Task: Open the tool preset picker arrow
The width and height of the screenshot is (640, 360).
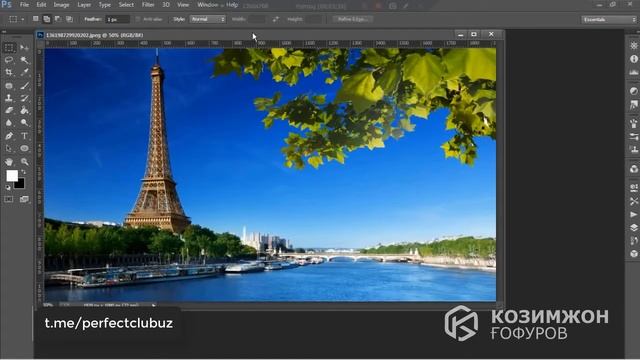Action: point(22,19)
